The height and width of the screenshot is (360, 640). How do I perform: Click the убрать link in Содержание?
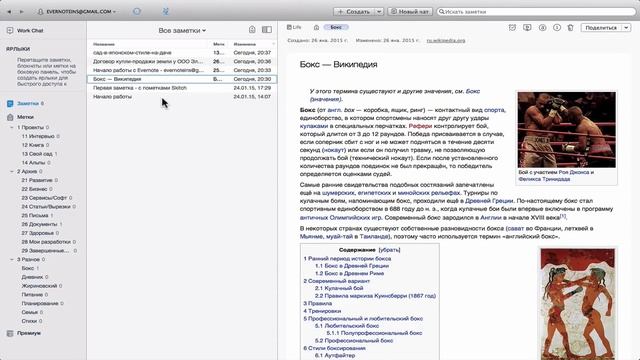click(x=389, y=250)
